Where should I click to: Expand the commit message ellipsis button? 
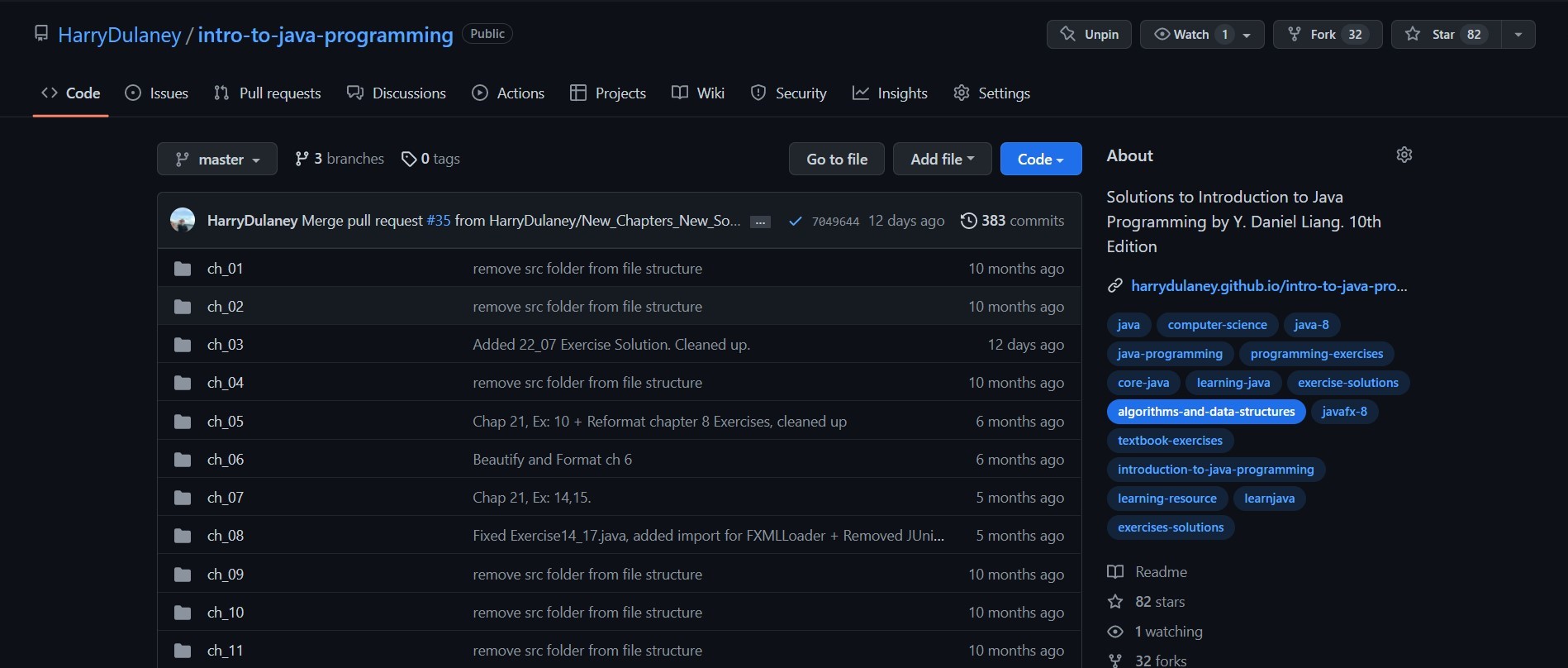click(x=760, y=222)
